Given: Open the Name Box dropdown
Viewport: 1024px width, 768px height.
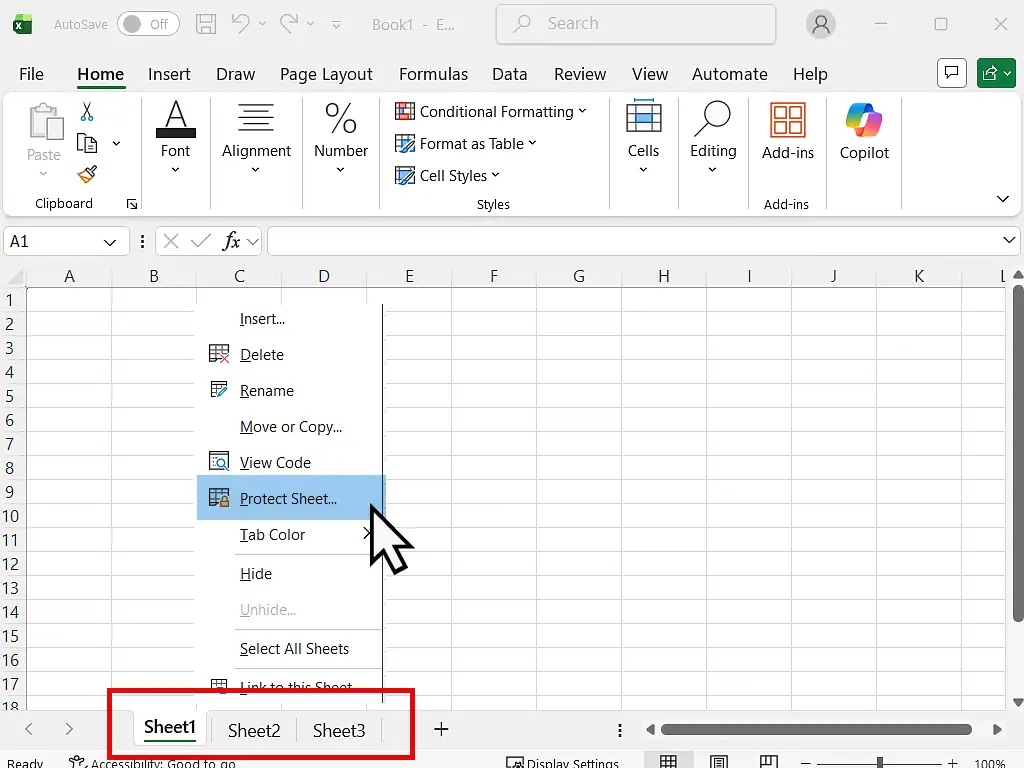Looking at the screenshot, I should click(110, 241).
